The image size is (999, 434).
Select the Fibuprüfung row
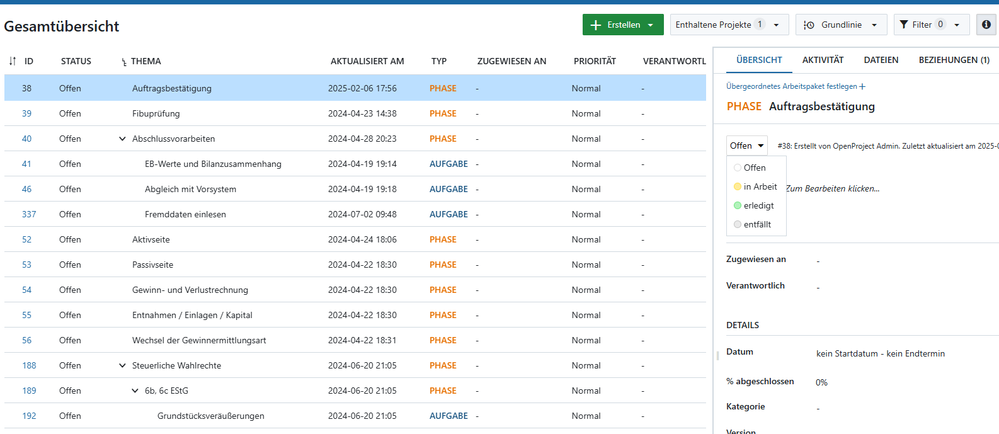pyautogui.click(x=356, y=113)
